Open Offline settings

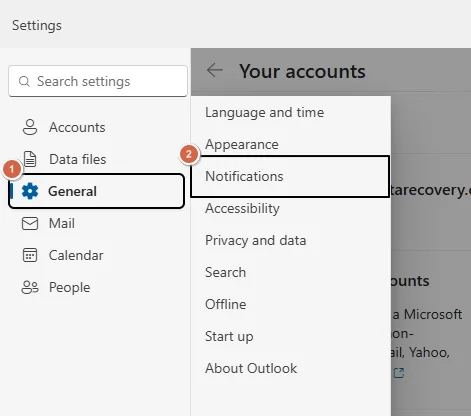pyautogui.click(x=291, y=304)
